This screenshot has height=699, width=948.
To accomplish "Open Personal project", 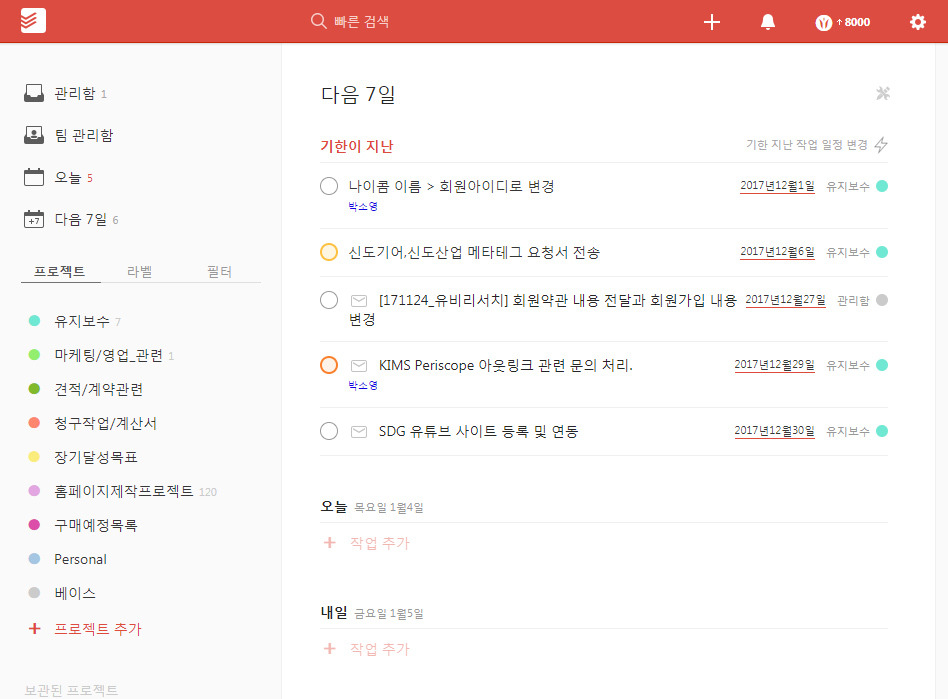I will [x=80, y=559].
